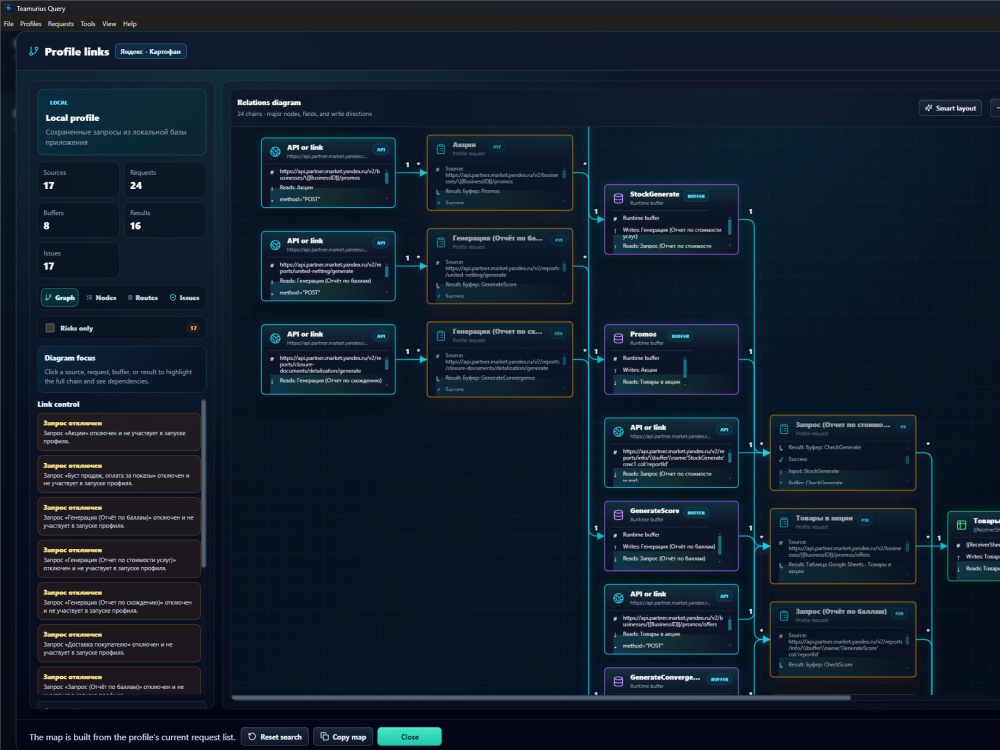Click the BUFFER badge on Promos node
1000x750 pixels.
coord(680,336)
